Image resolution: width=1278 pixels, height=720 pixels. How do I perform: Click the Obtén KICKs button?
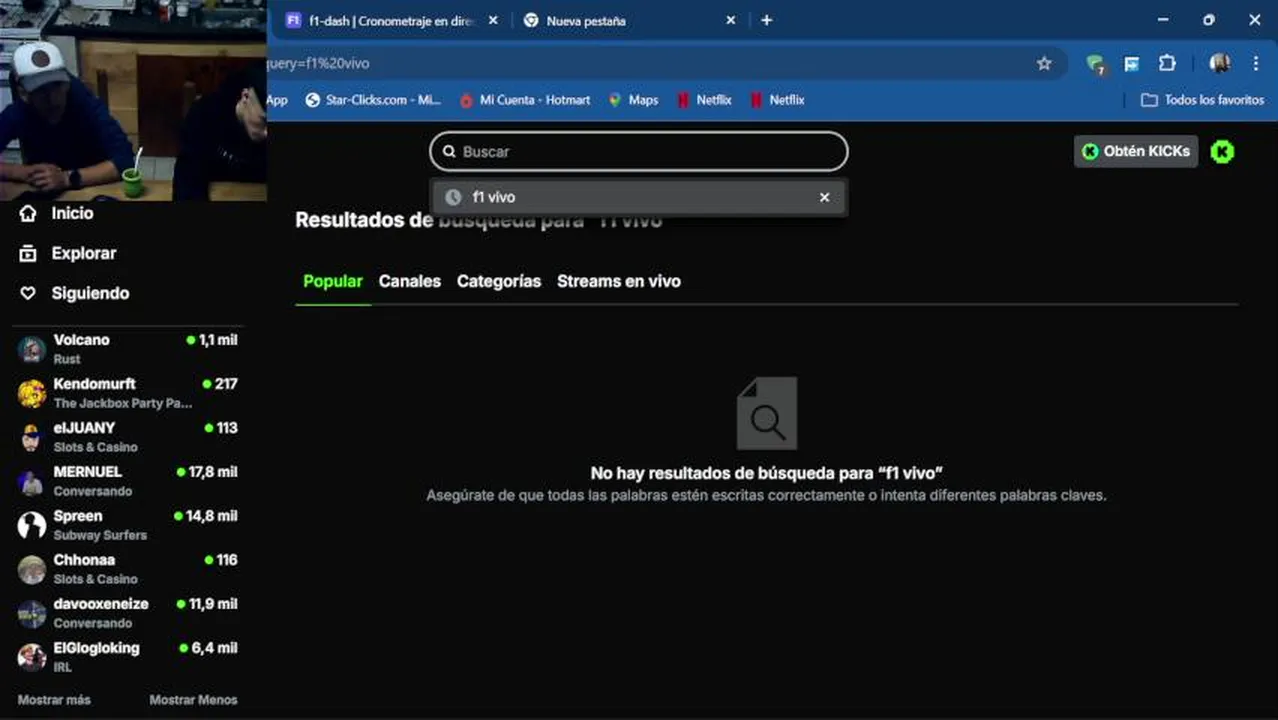(1136, 151)
